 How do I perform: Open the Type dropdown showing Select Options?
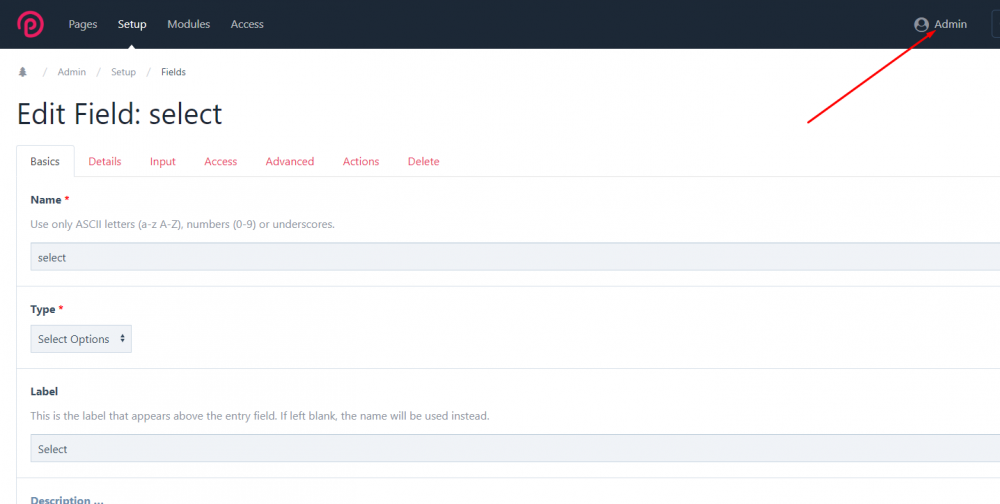(81, 339)
